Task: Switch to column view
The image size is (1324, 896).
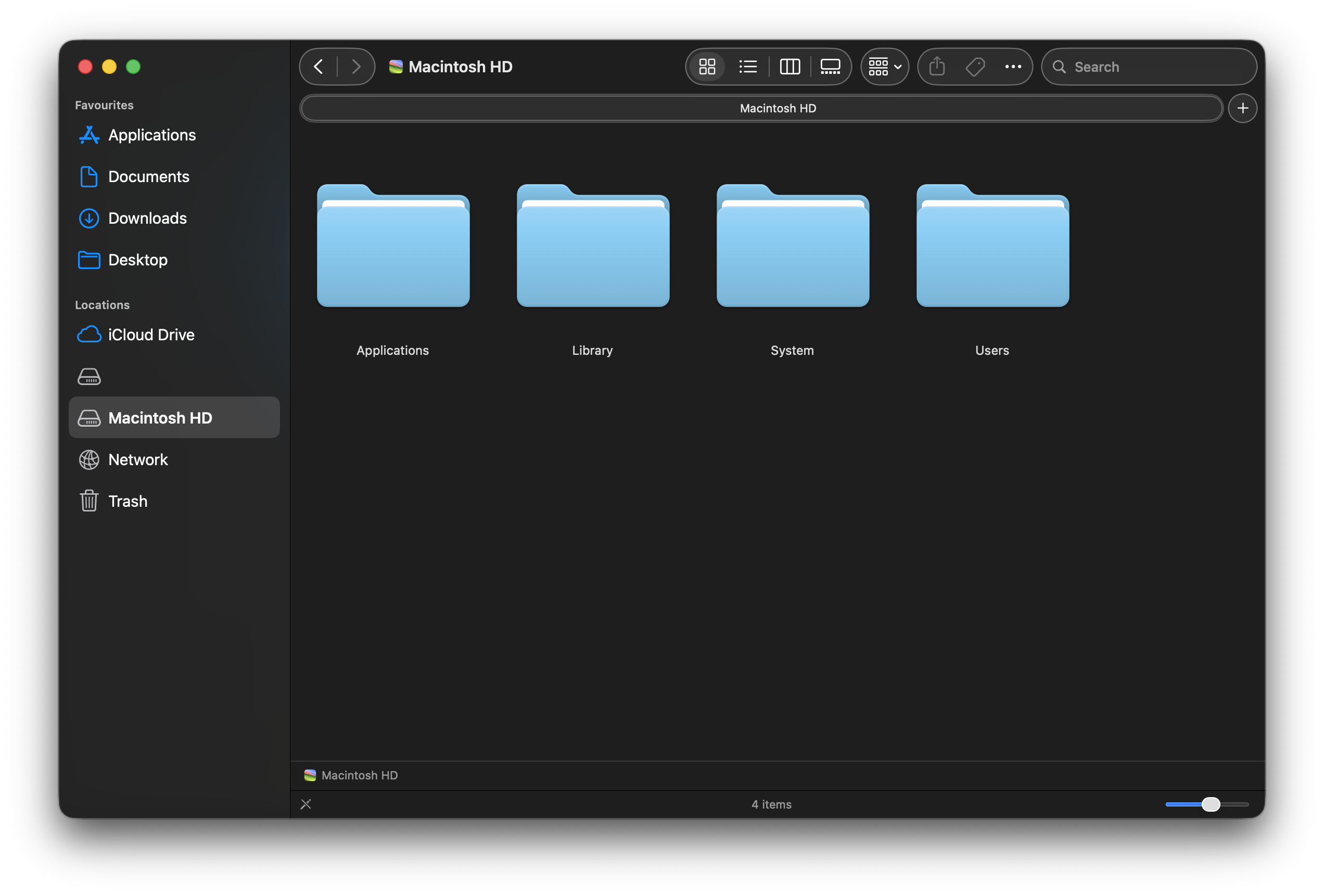Action: (790, 67)
